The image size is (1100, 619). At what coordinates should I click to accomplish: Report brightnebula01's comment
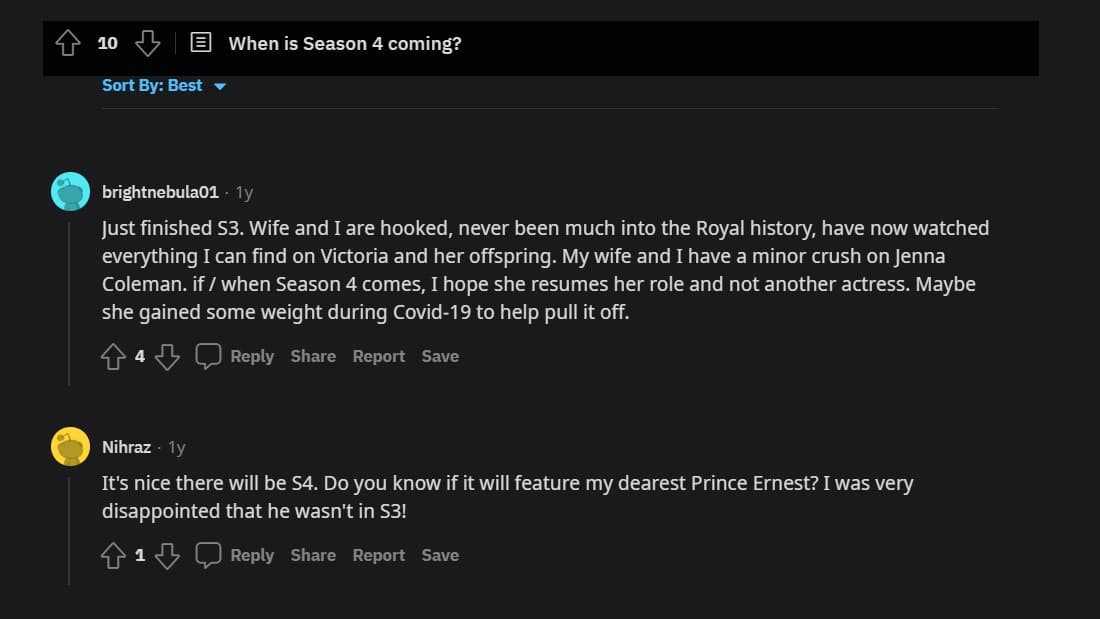[379, 356]
